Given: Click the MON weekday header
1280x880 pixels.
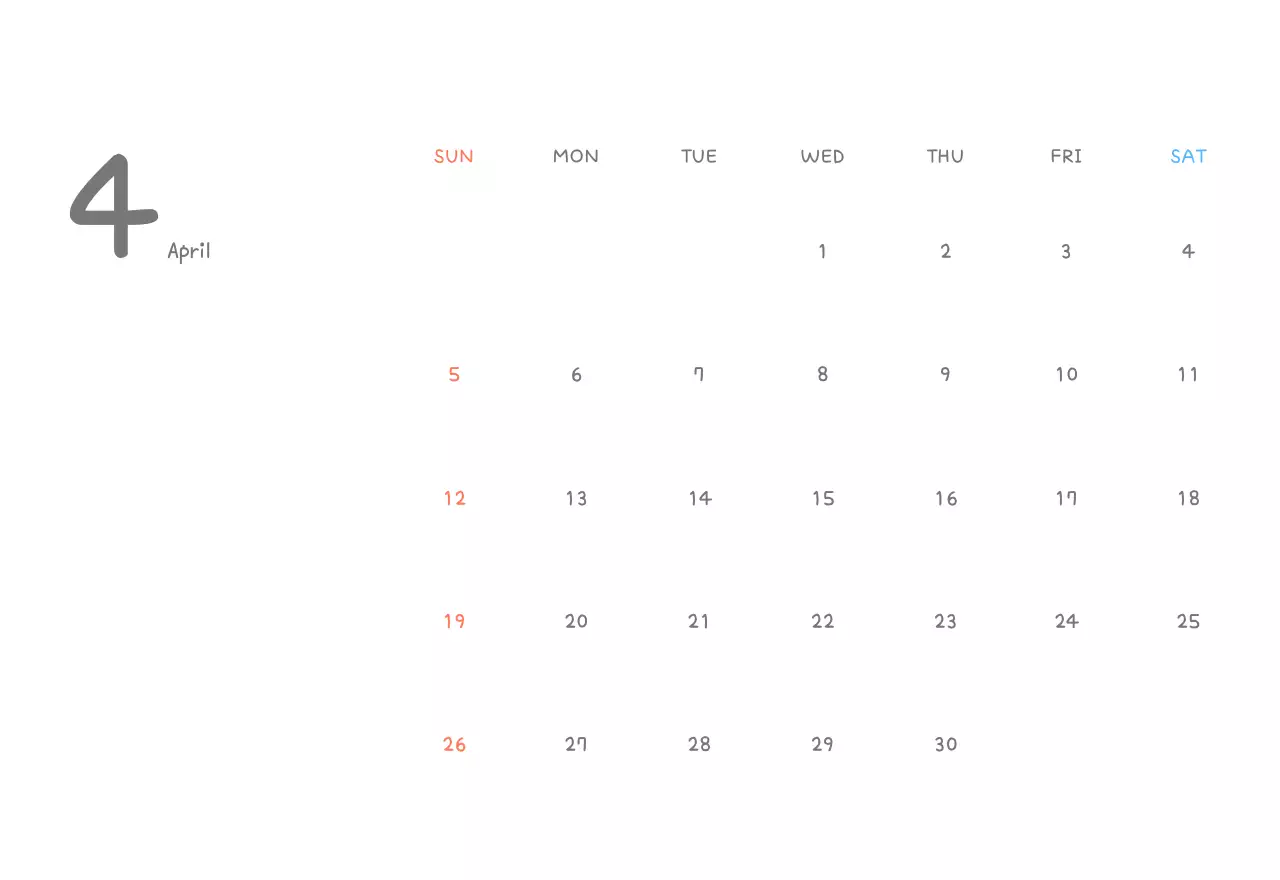Looking at the screenshot, I should [x=576, y=156].
